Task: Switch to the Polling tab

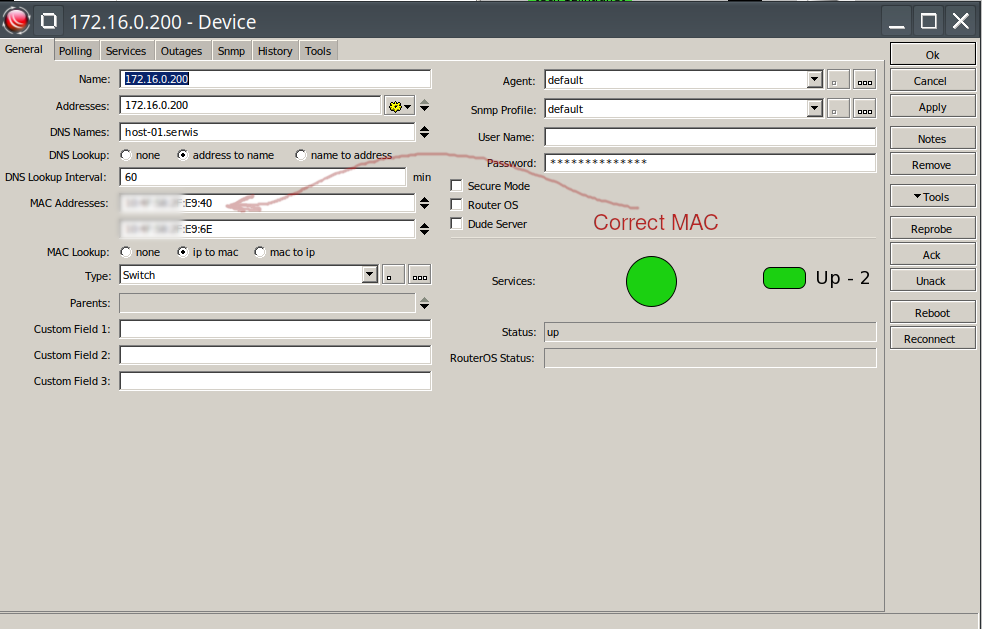Action: click(76, 50)
